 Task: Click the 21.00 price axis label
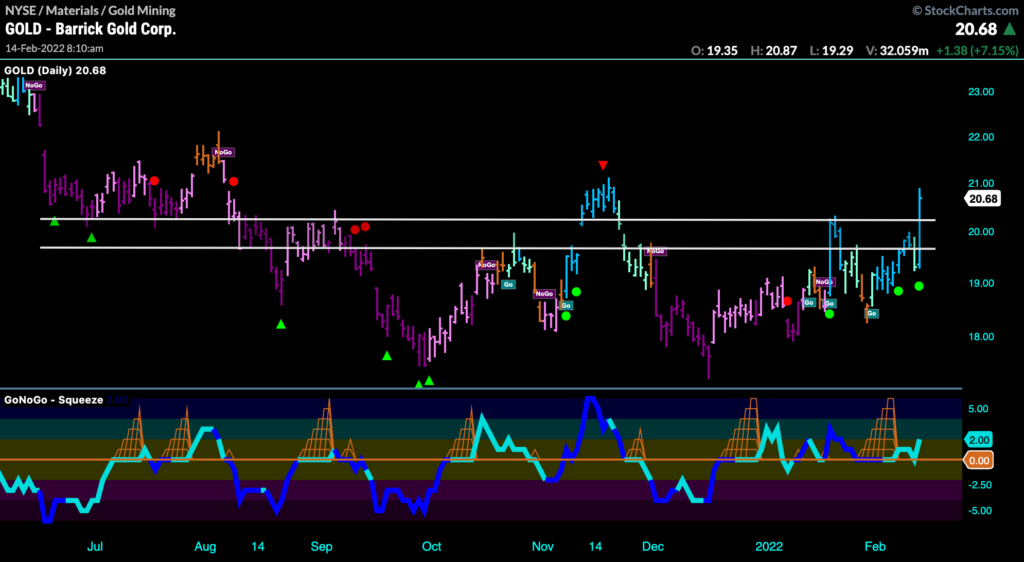pos(981,183)
